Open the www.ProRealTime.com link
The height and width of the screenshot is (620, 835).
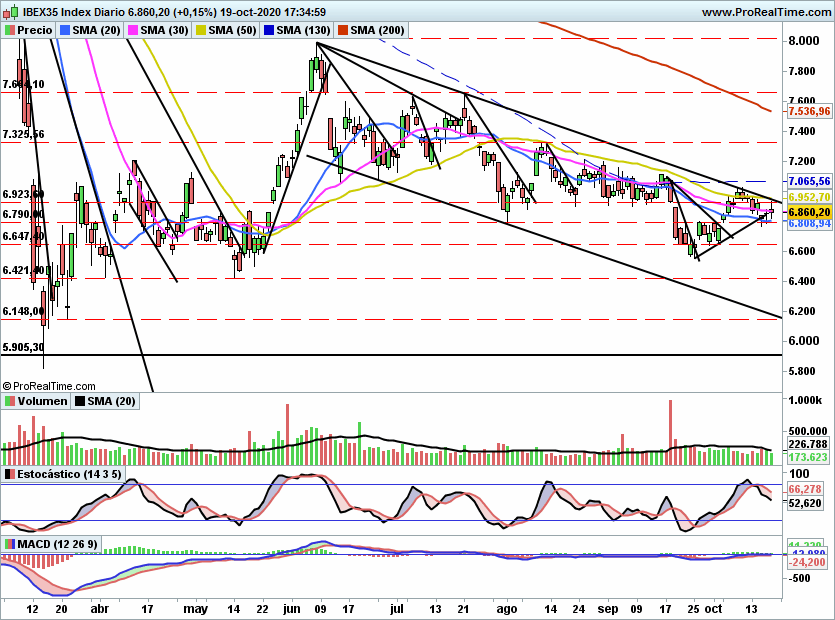click(x=766, y=12)
